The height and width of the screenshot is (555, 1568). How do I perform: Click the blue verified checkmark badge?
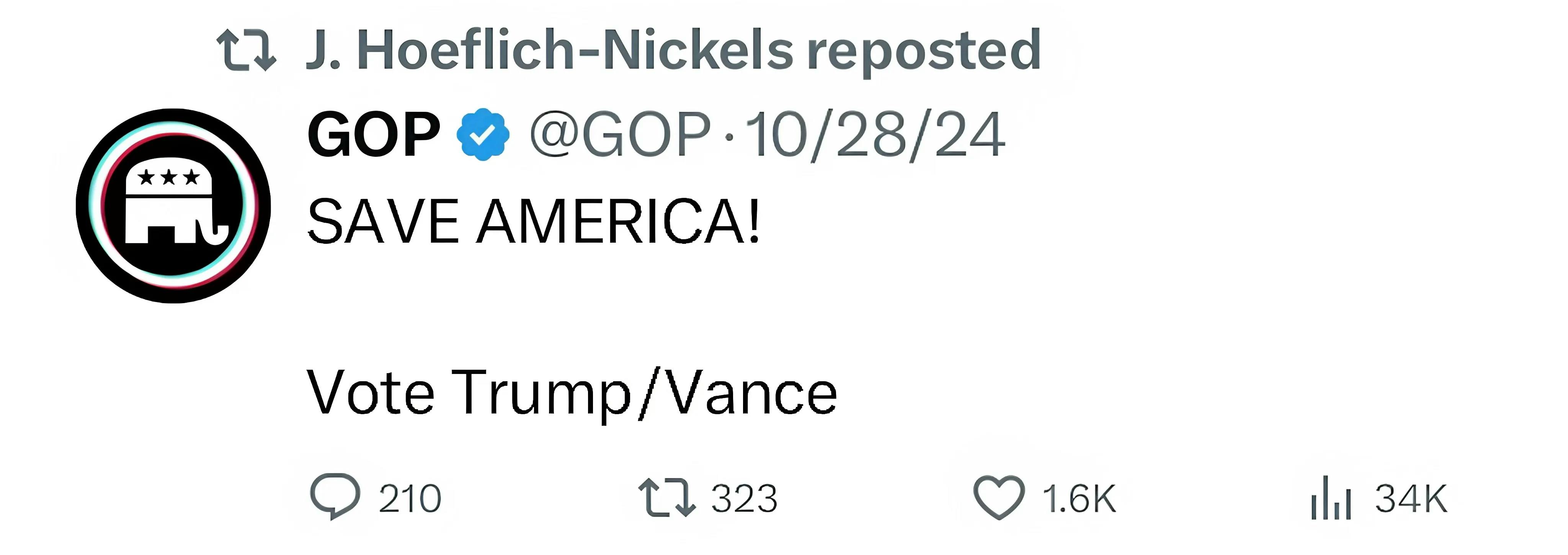(x=483, y=134)
